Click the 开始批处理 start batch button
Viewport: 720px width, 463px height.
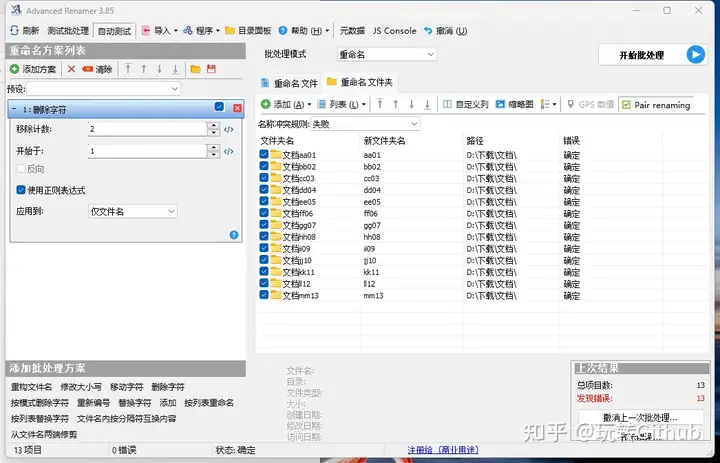653,55
